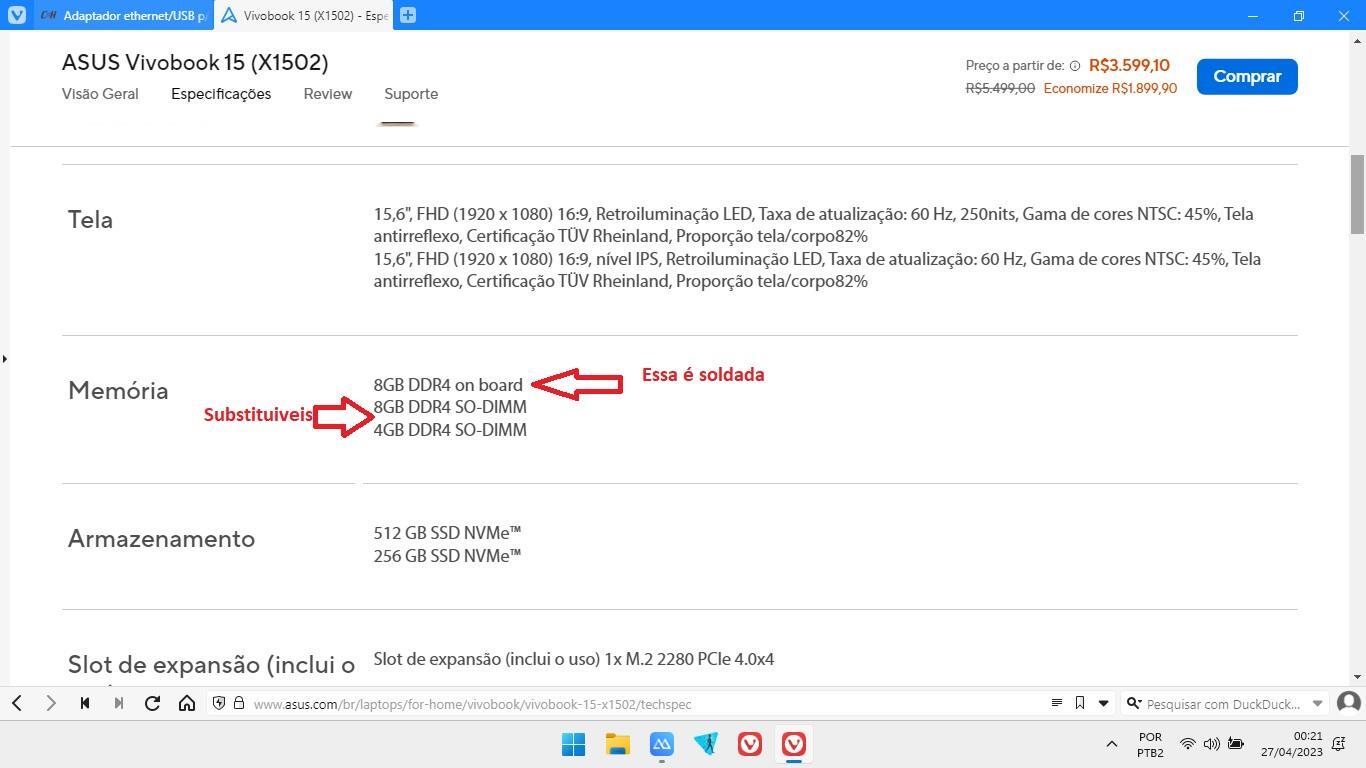Open the tracker blocker shield icon
Screen dimensions: 1366x768
point(219,703)
